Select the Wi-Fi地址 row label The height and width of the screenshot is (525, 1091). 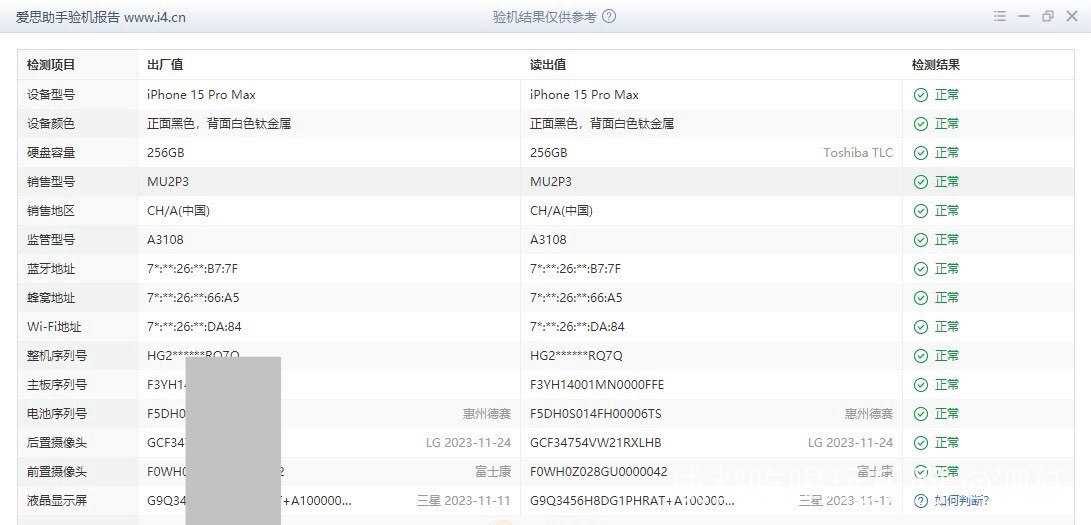pyautogui.click(x=54, y=327)
